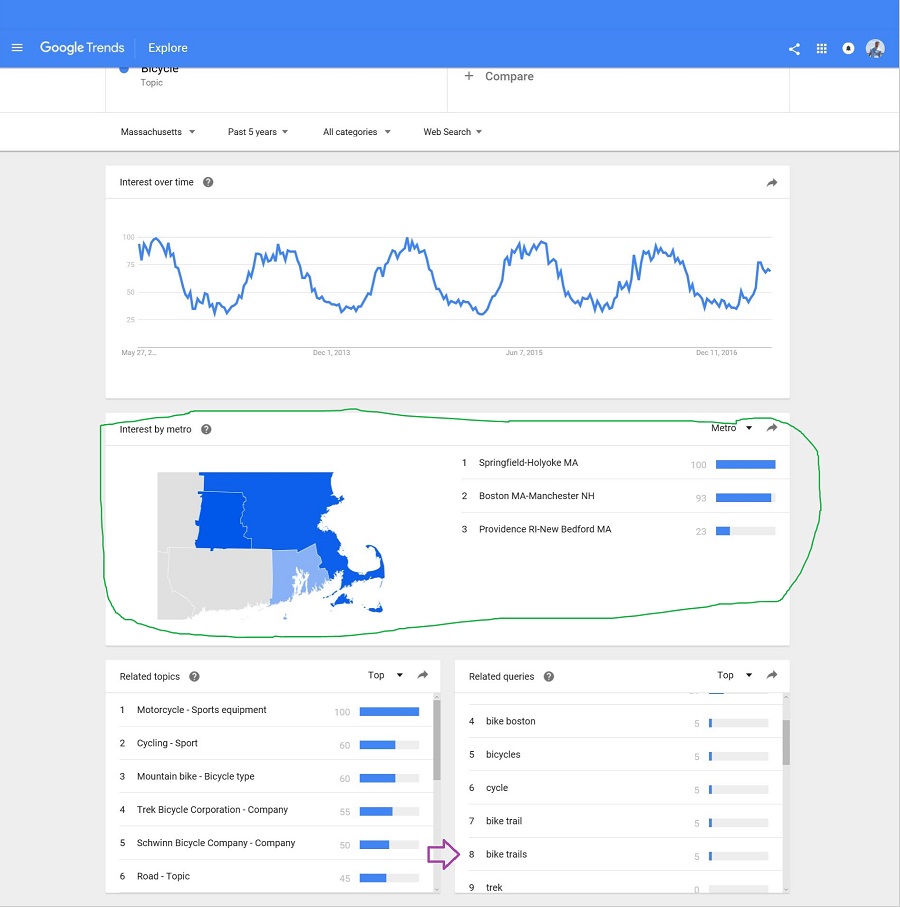This screenshot has width=900, height=907.
Task: Share the Interest by metro card
Action: point(772,428)
